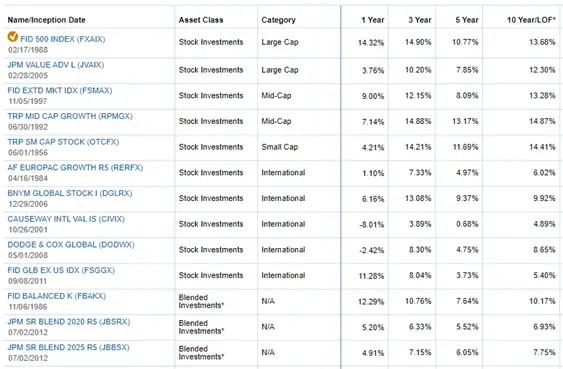View JPM SR BLEND 2025 R5 (JBBSX)
Image resolution: width=563 pixels, height=369 pixels.
[68, 347]
